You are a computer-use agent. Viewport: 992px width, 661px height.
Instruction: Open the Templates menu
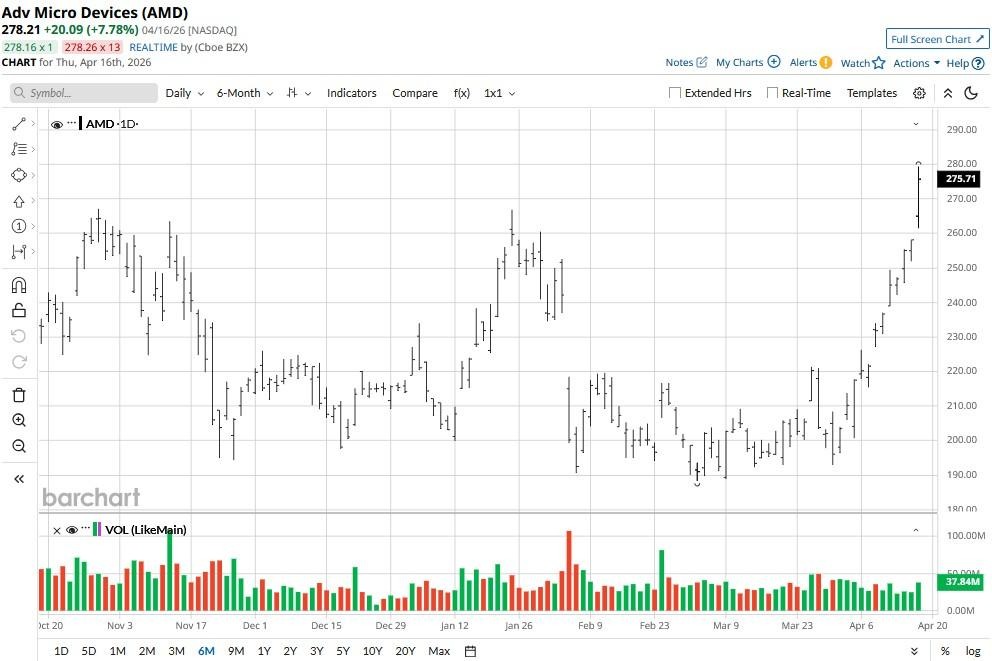[872, 93]
